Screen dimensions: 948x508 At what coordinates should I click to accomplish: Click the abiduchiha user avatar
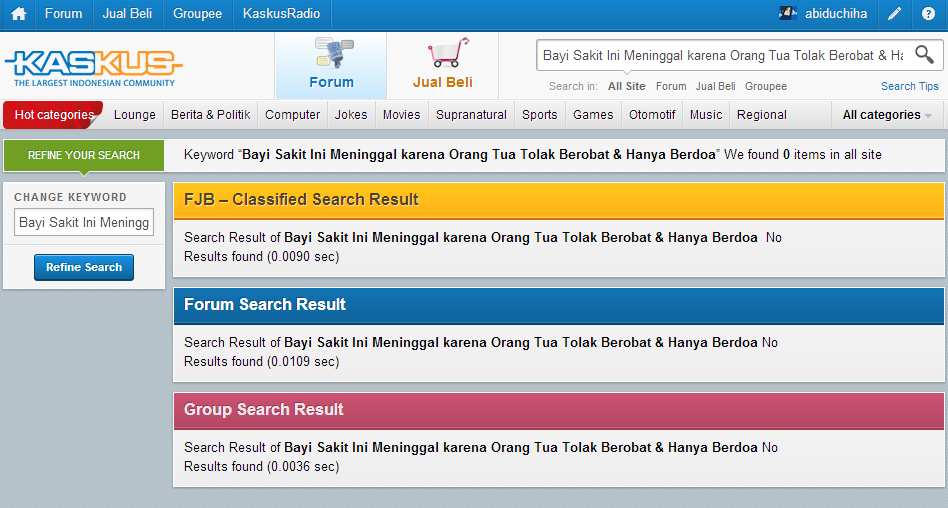pos(788,13)
